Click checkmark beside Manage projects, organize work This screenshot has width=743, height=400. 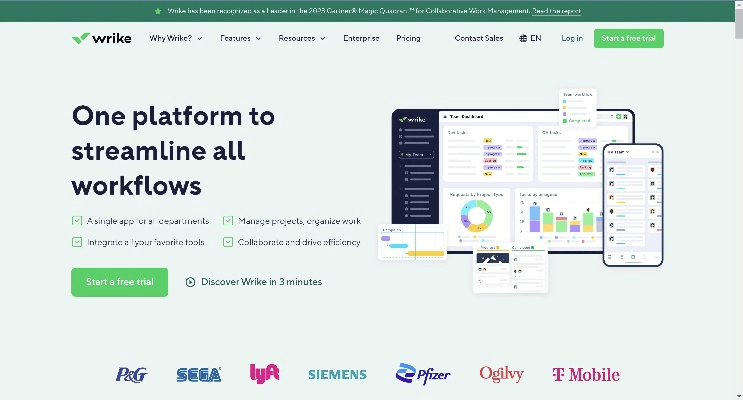229,221
